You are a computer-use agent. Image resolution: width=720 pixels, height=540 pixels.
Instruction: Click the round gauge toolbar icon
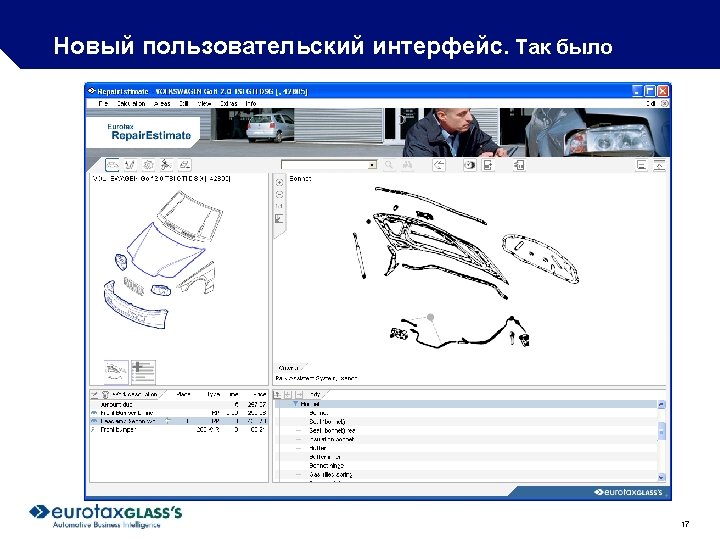click(469, 165)
